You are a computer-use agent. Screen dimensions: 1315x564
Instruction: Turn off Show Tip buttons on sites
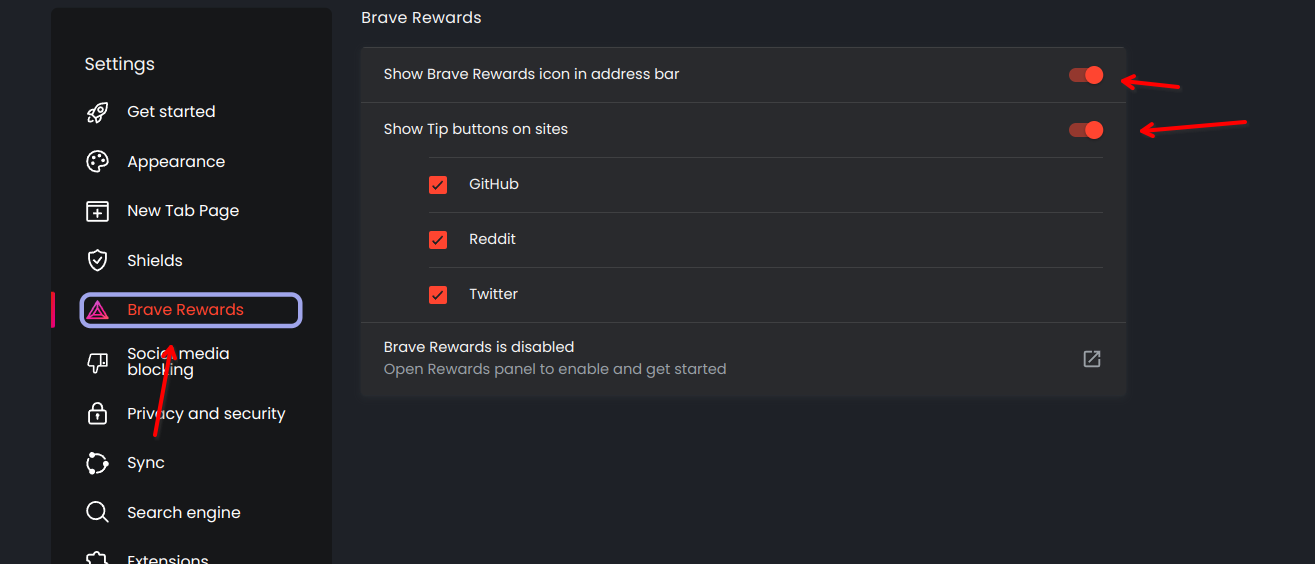(x=1086, y=130)
